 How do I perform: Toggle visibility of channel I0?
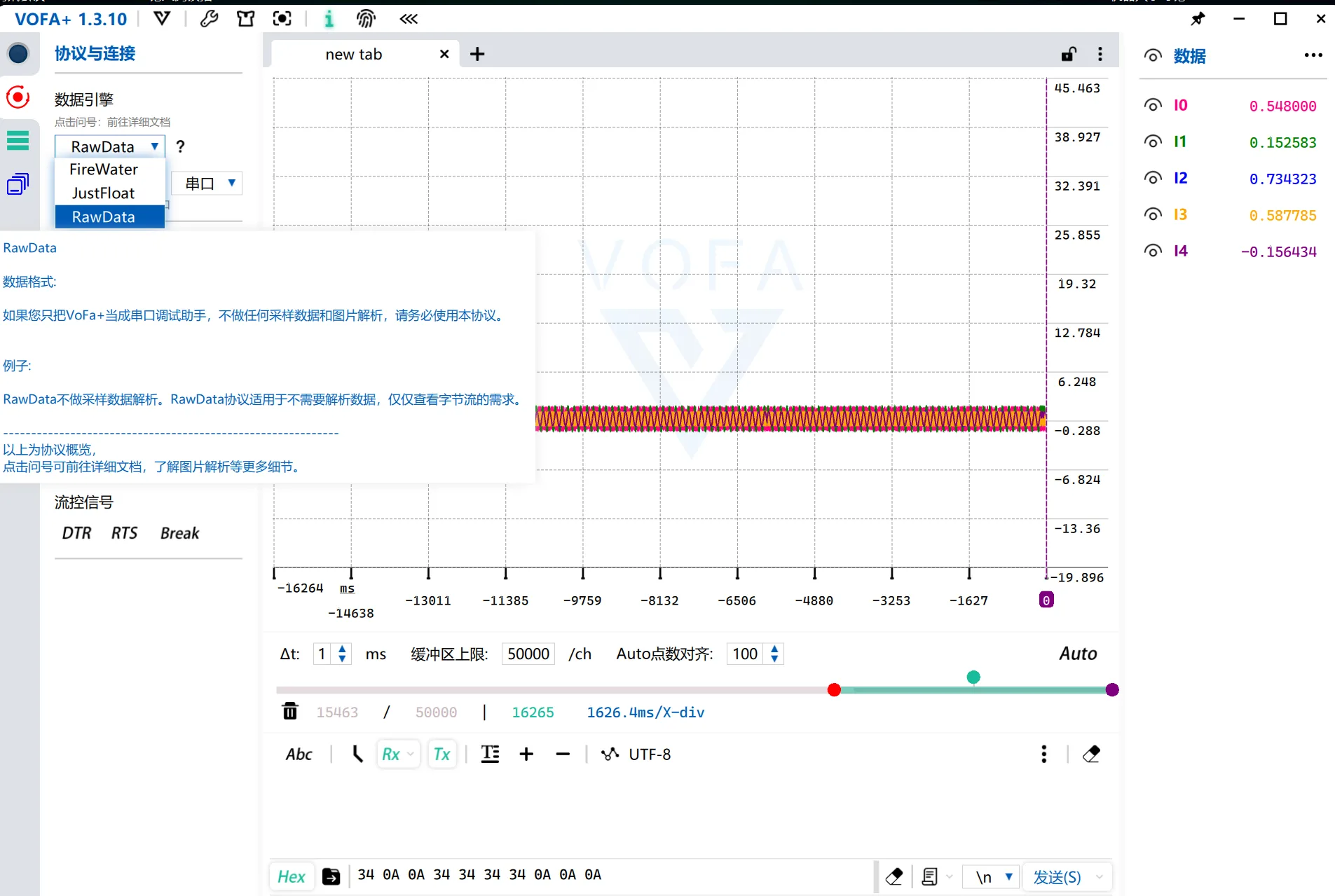pyautogui.click(x=1153, y=105)
